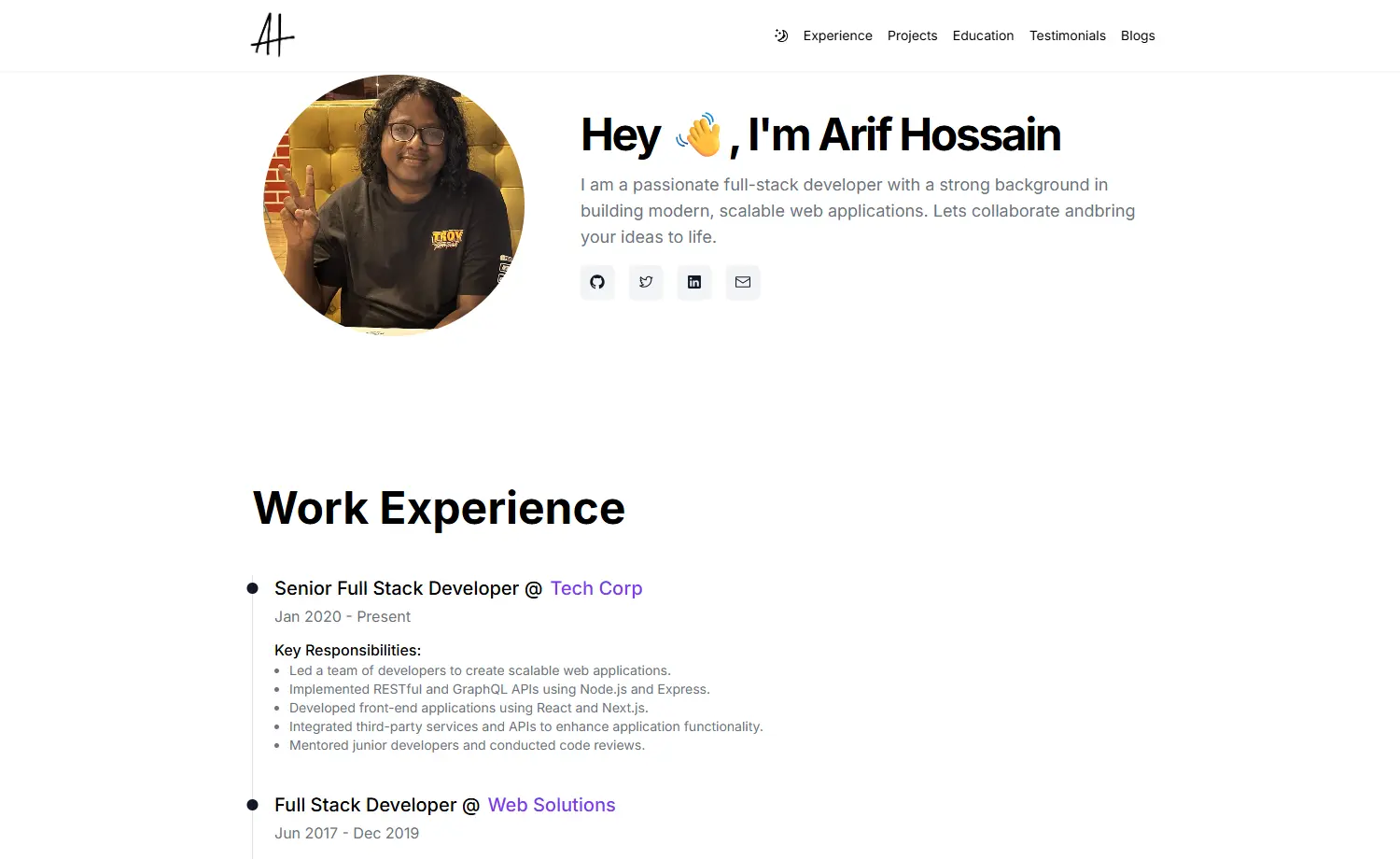Viewport: 1400px width, 859px height.
Task: Click the Hey I'm Arif Hossain heading
Action: pyautogui.click(x=820, y=134)
